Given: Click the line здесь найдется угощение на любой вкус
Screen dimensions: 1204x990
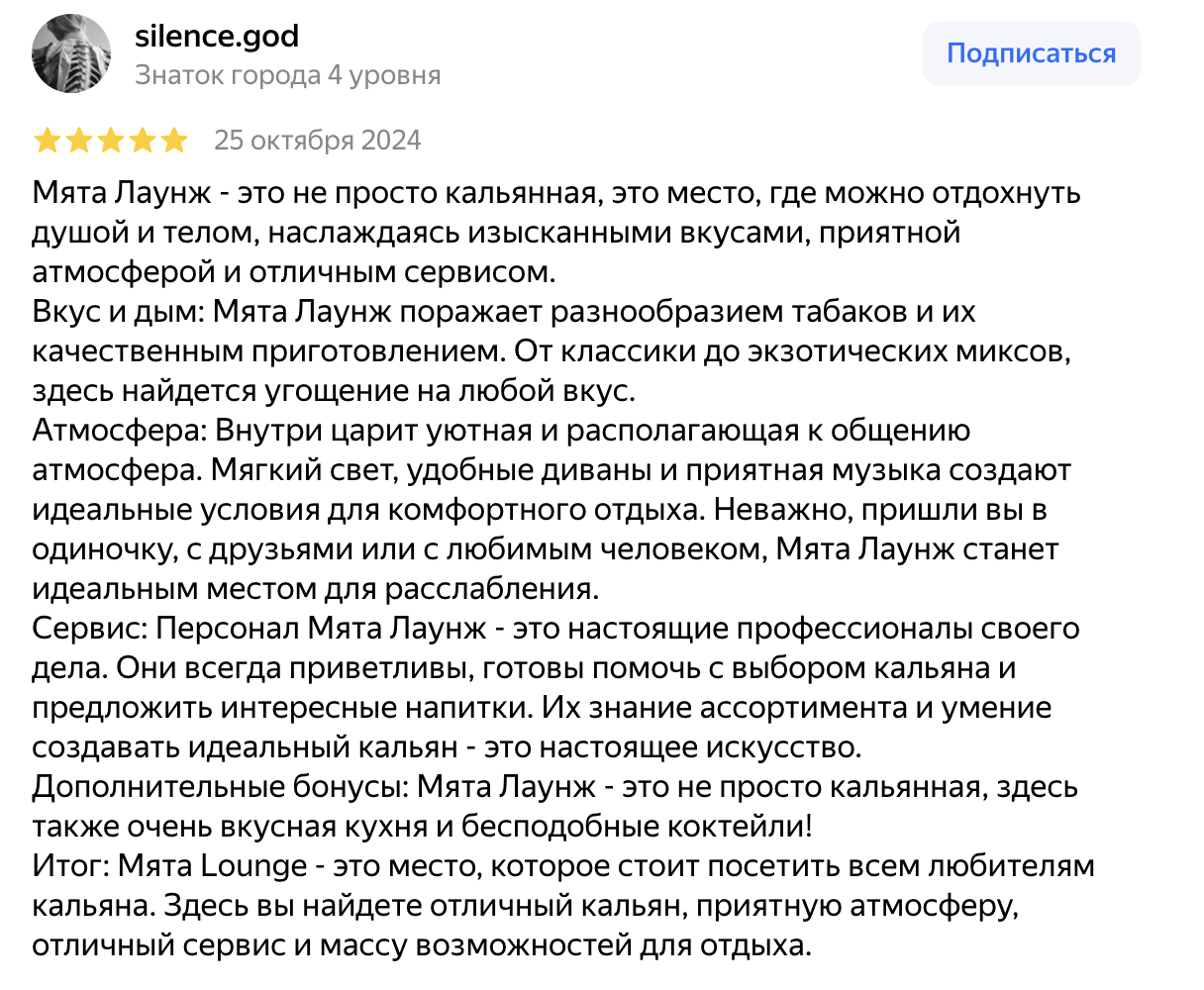Looking at the screenshot, I should pos(333,391).
